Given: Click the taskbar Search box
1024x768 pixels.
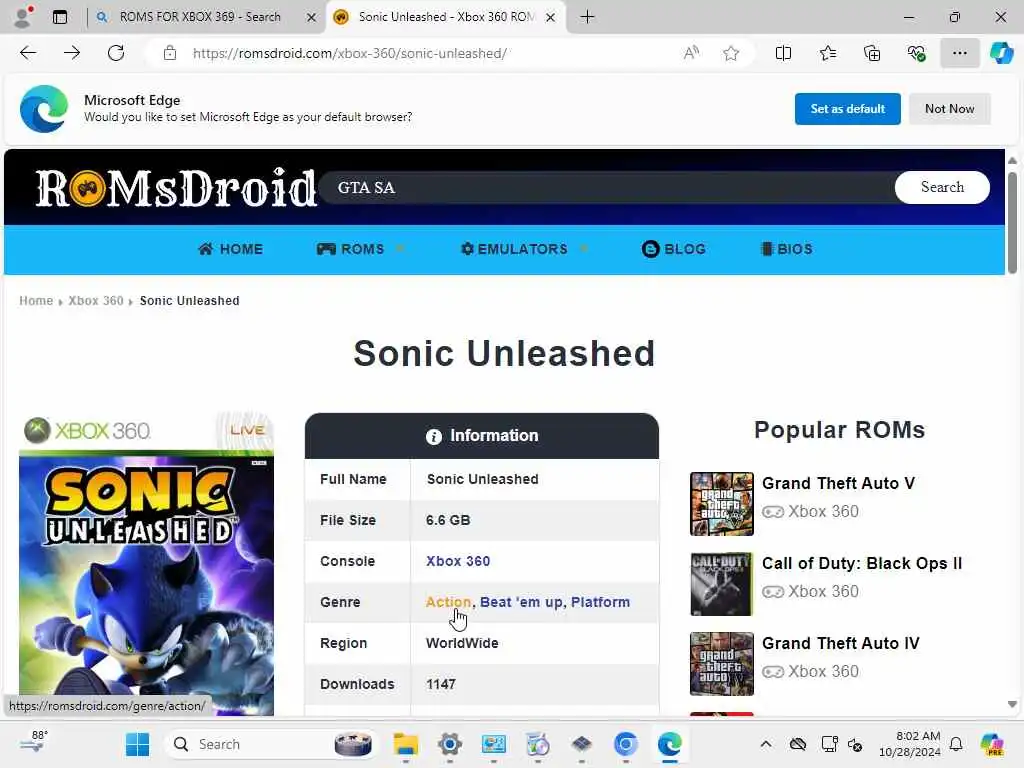Looking at the screenshot, I should (x=271, y=744).
